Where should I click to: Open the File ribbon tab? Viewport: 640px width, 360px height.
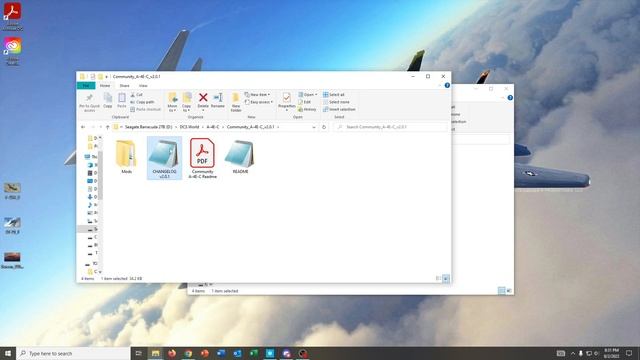point(86,86)
